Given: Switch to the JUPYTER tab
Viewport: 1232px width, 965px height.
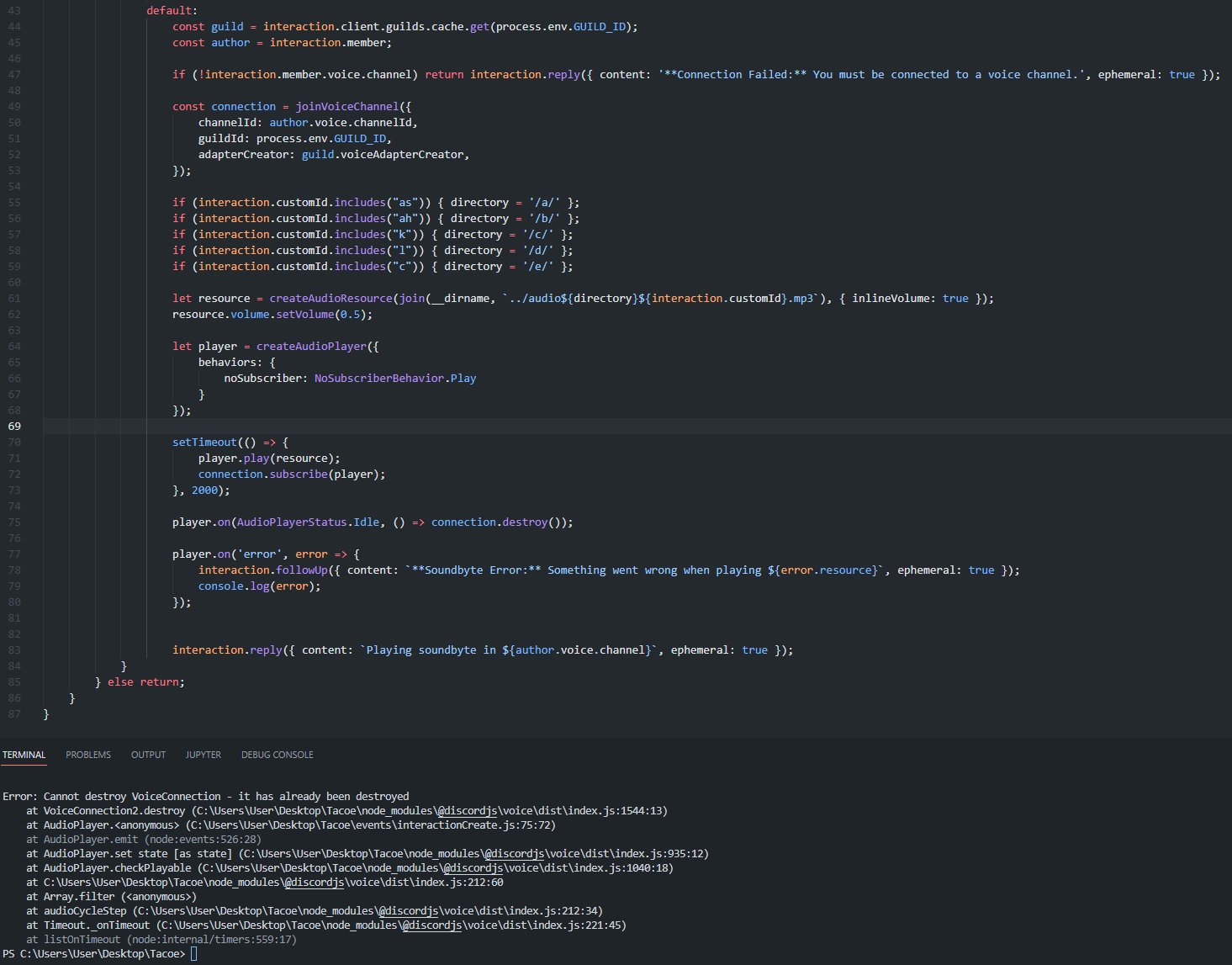Looking at the screenshot, I should point(203,755).
